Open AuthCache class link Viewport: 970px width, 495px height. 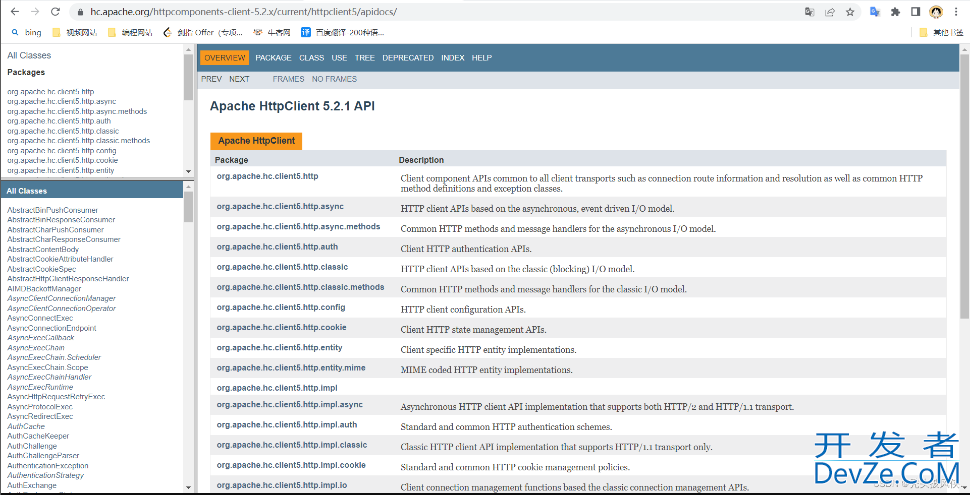click(x=25, y=427)
